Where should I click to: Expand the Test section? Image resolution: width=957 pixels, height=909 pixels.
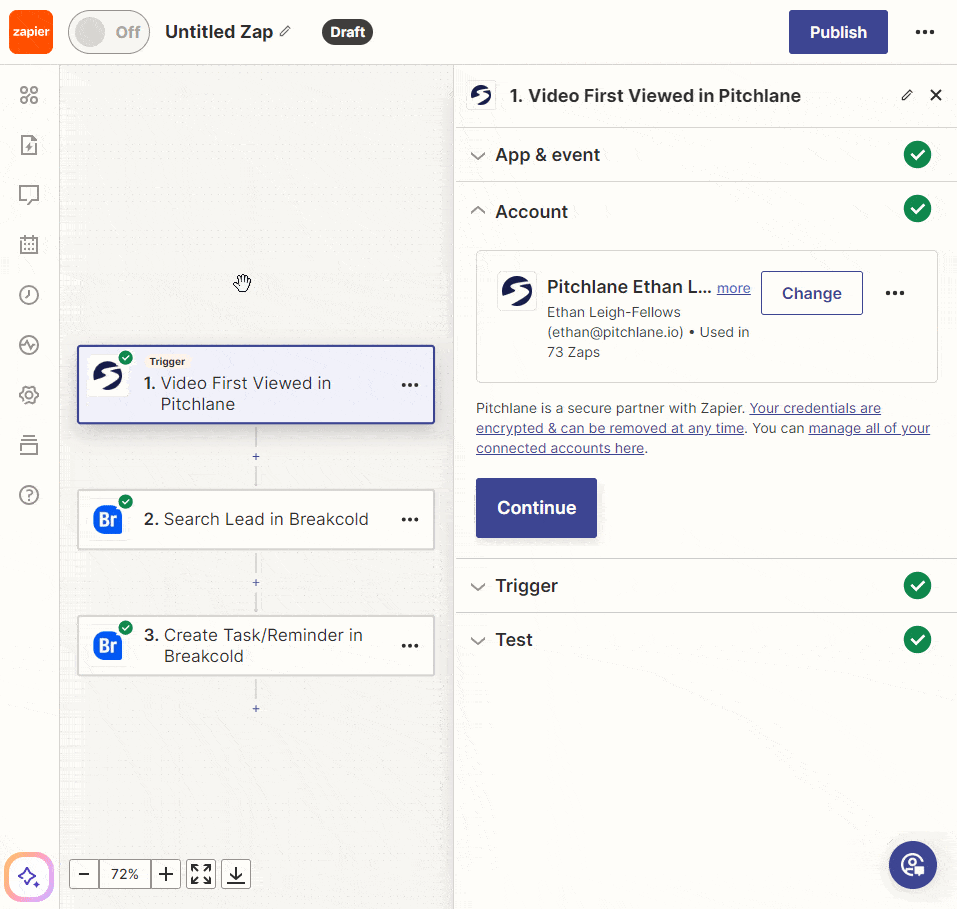click(x=706, y=640)
